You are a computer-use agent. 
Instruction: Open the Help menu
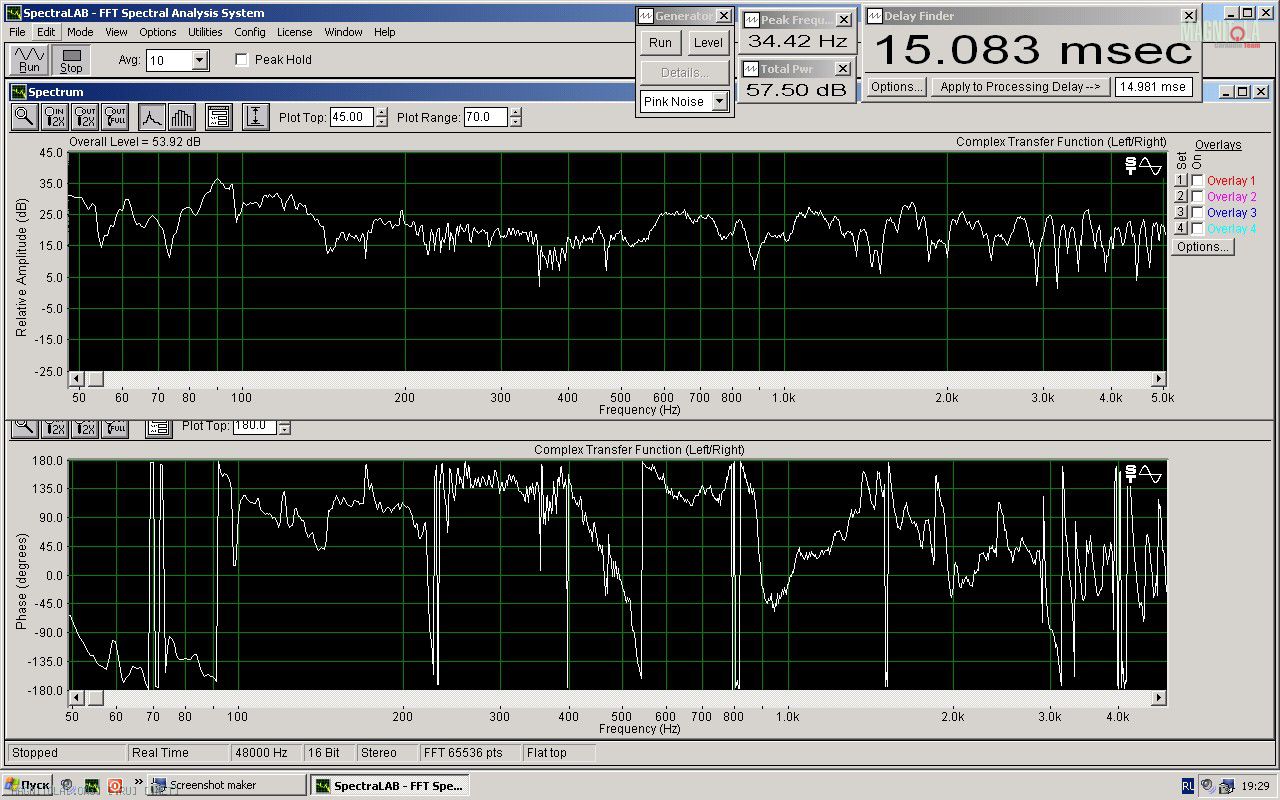tap(385, 32)
